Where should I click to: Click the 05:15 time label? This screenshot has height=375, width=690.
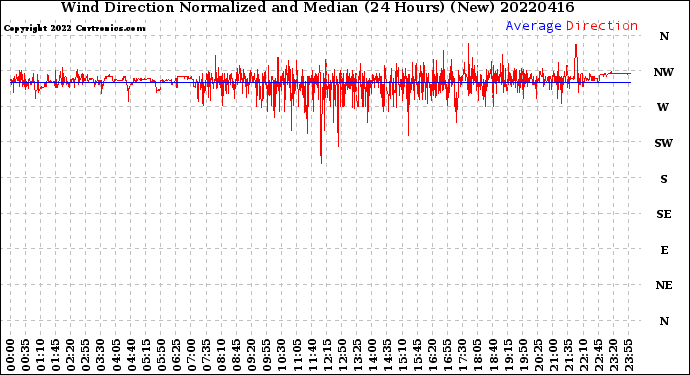point(146,355)
